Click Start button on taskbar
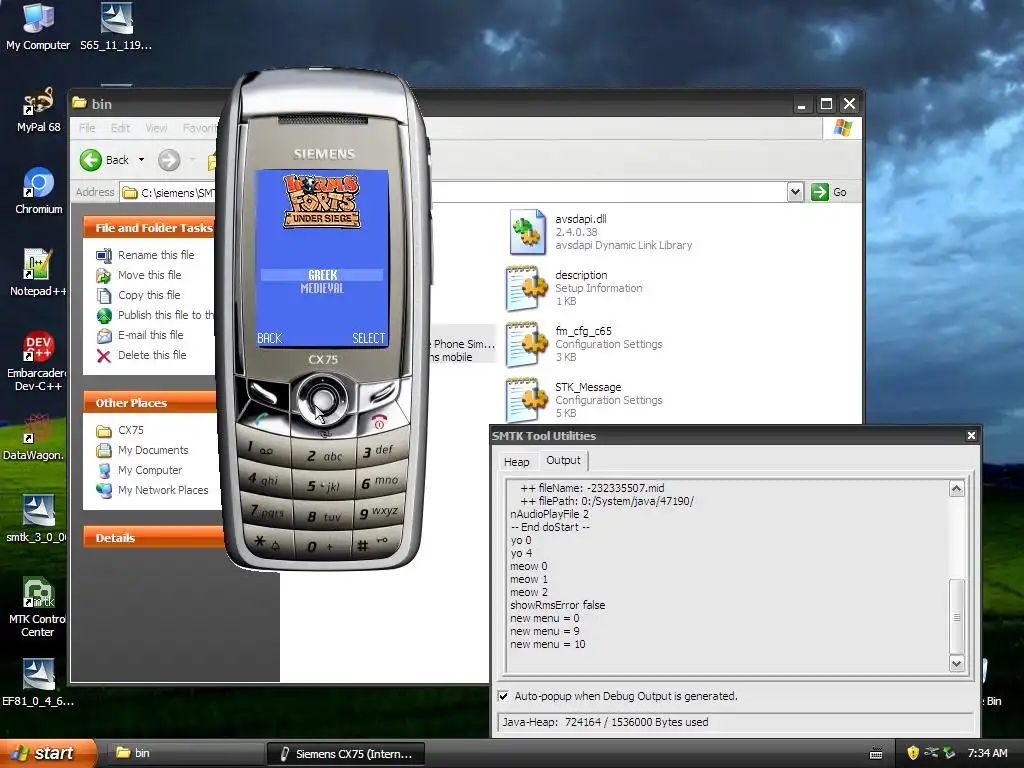 tap(47, 753)
